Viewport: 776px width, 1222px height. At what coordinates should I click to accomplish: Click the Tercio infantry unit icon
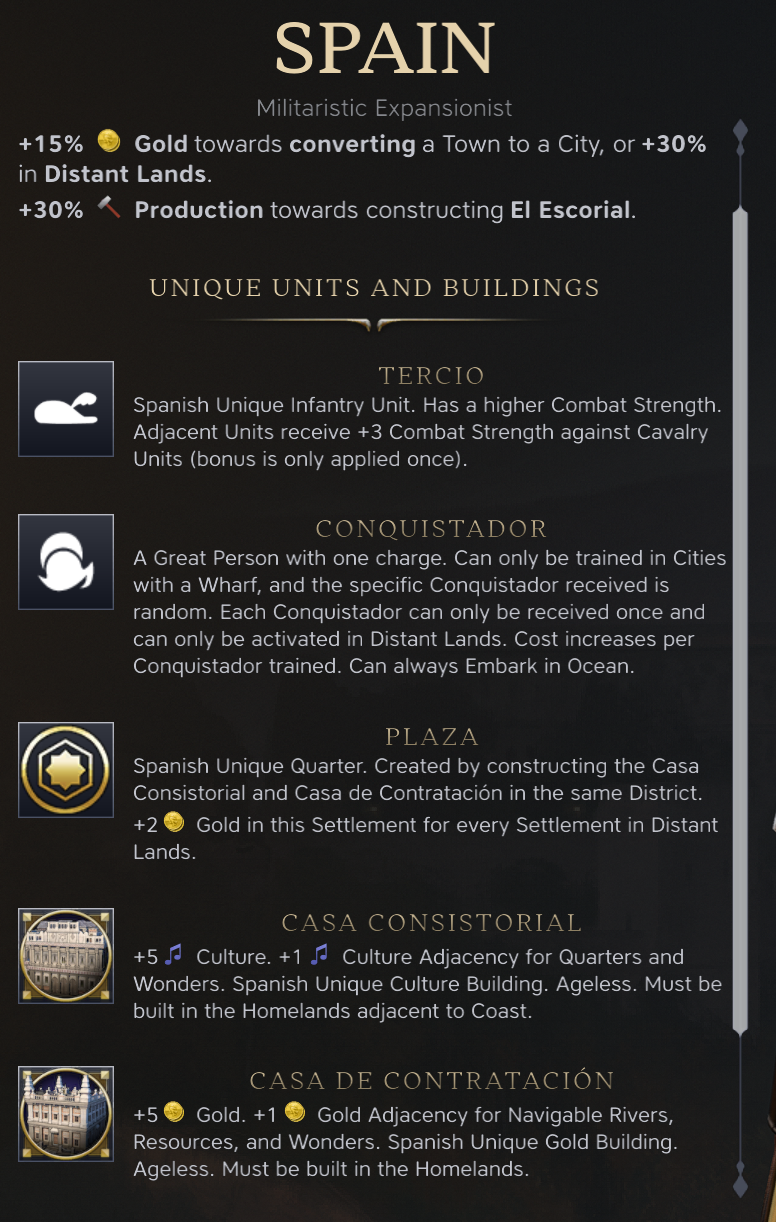66,409
